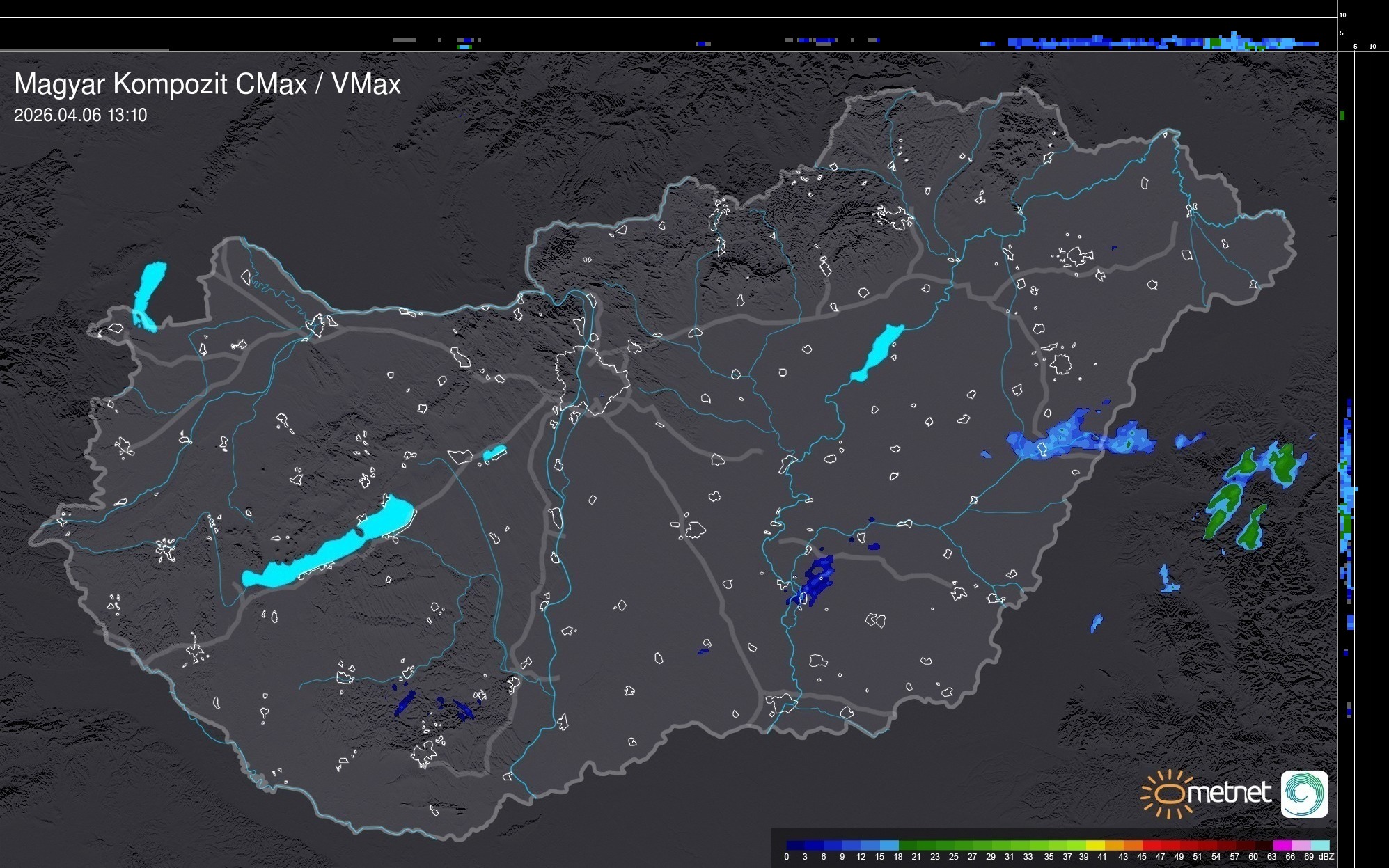The image size is (1389, 868).
Task: Click the metnet sun logo
Action: 1167,794
